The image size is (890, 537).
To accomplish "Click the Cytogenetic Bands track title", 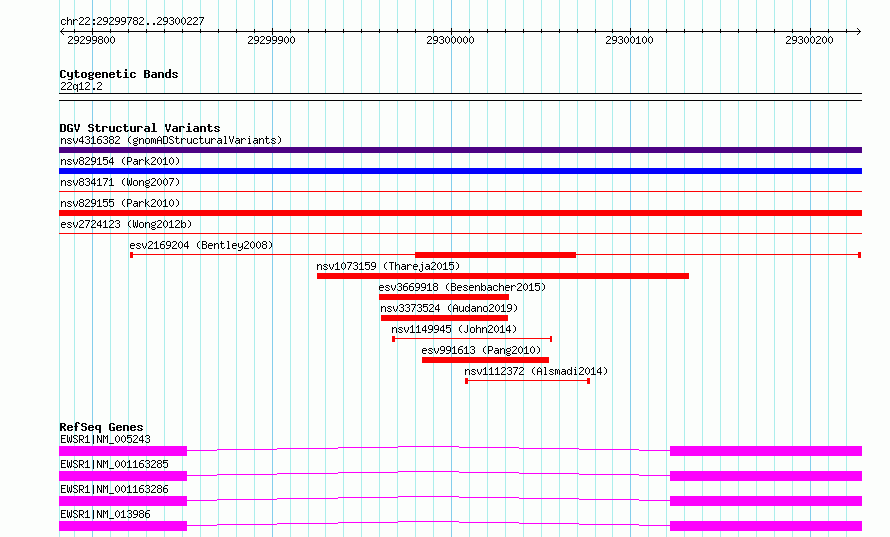I will pos(119,74).
